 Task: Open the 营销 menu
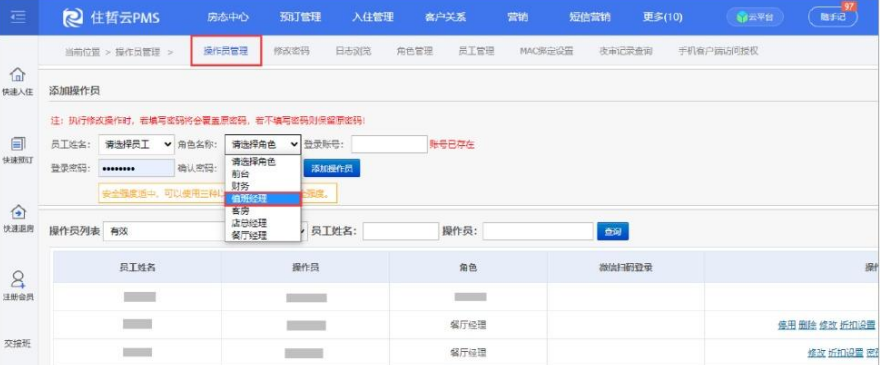pos(517,17)
